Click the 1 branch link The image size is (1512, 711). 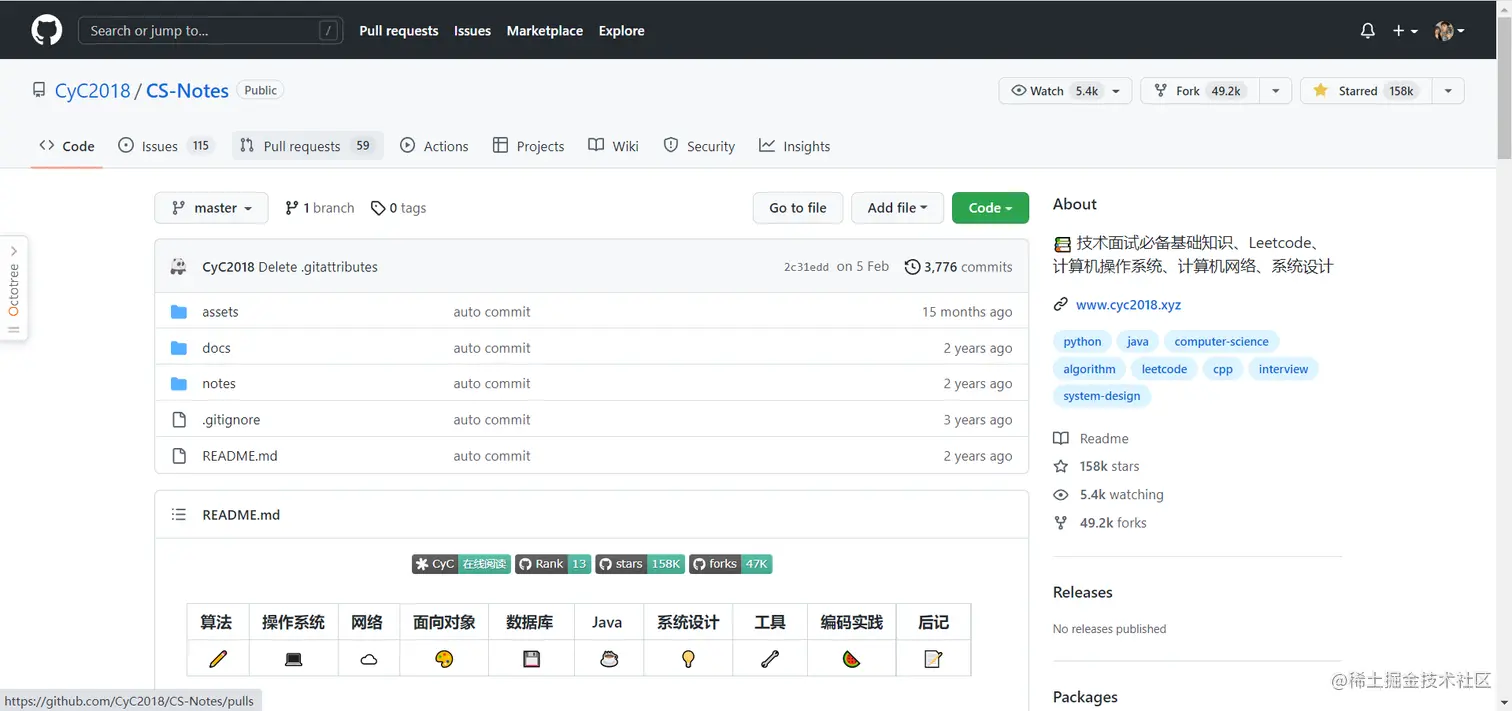320,208
